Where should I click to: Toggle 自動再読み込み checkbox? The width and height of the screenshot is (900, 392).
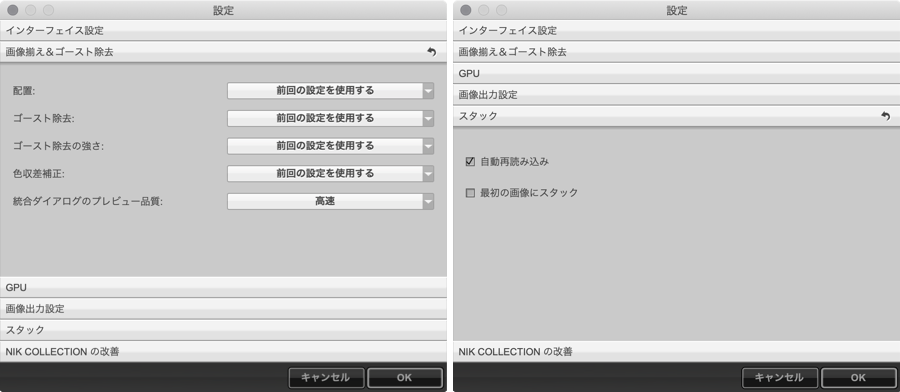pyautogui.click(x=470, y=162)
